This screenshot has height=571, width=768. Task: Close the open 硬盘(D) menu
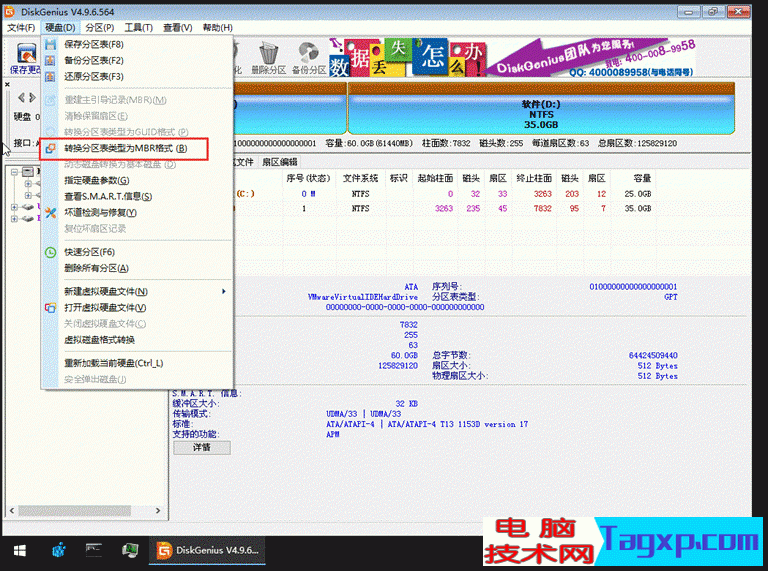click(x=60, y=28)
